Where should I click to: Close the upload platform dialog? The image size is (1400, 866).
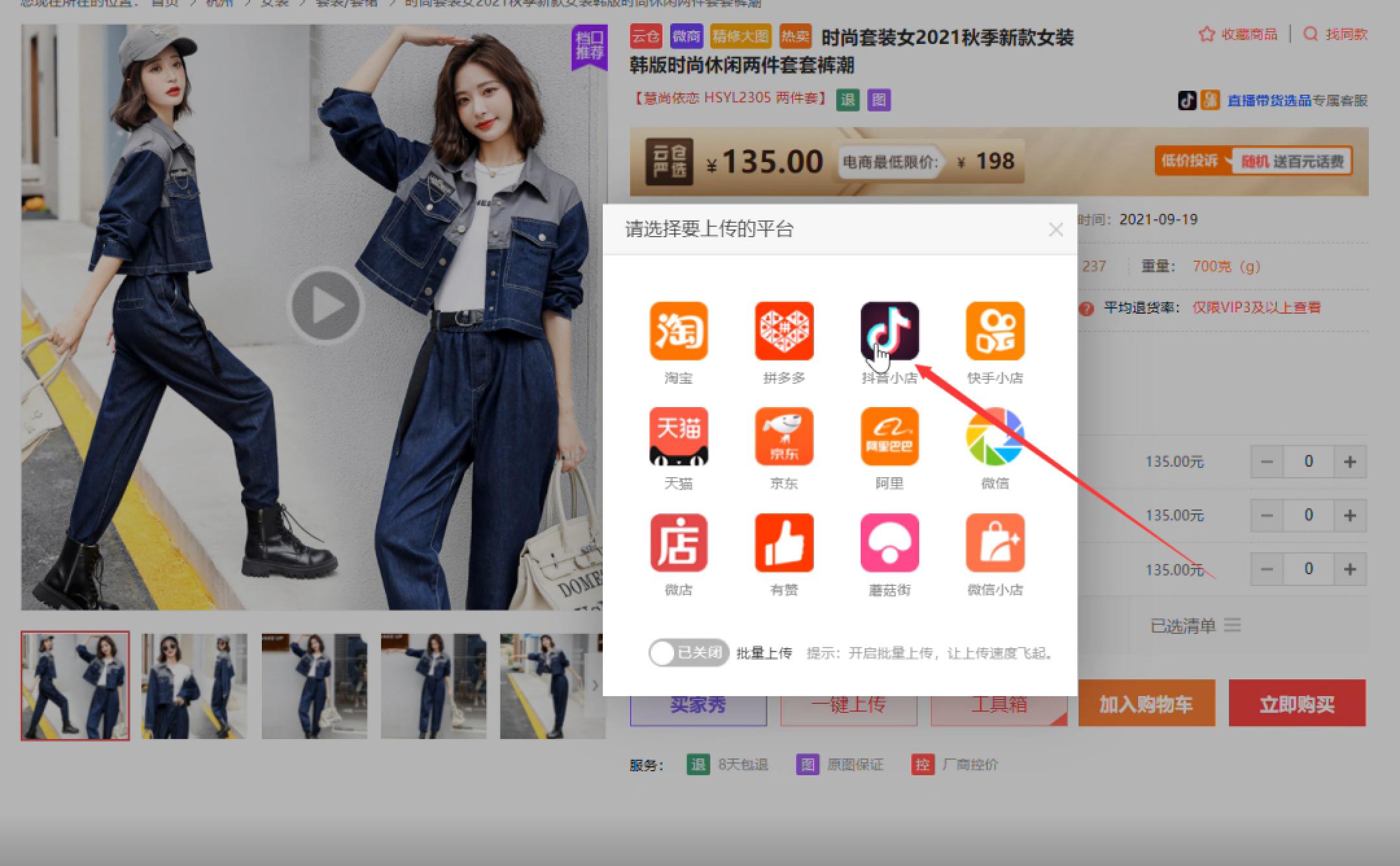[x=1056, y=229]
